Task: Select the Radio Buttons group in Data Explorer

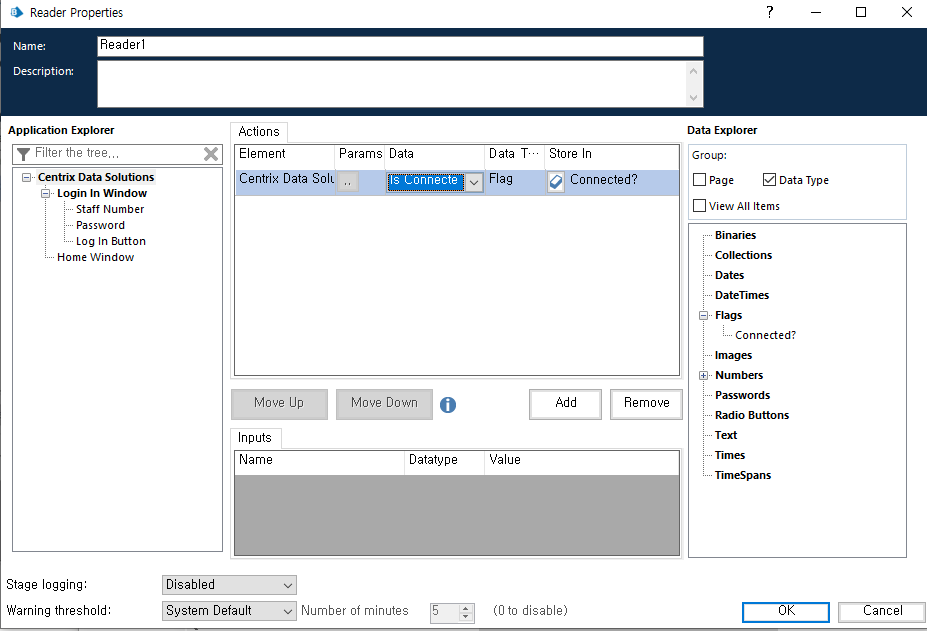Action: 751,415
